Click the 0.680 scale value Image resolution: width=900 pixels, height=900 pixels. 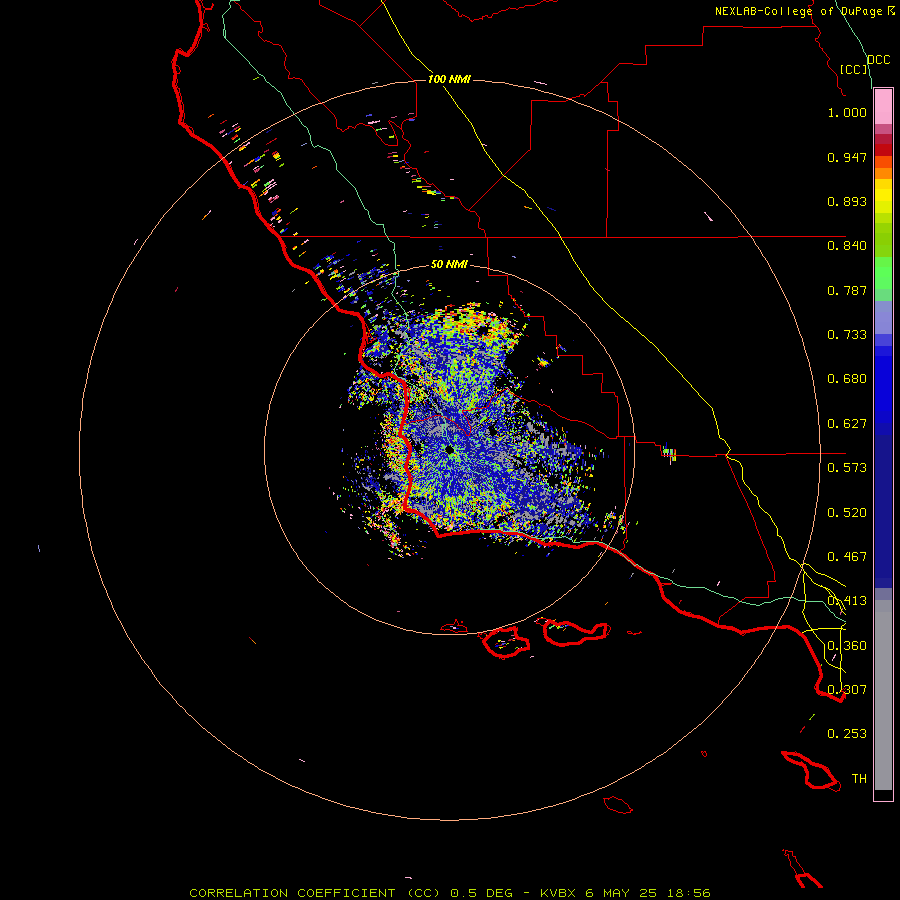847,379
